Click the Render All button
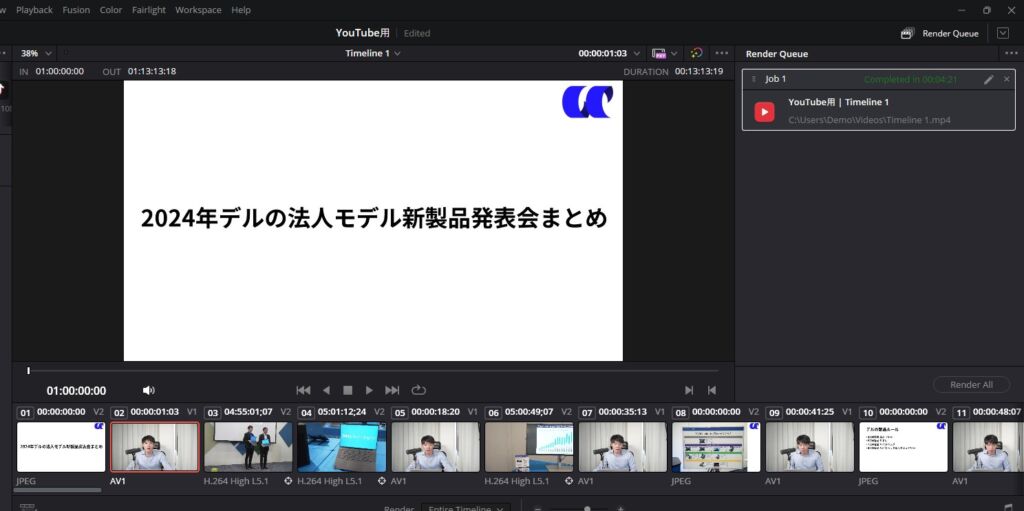1024x511 pixels. click(971, 385)
